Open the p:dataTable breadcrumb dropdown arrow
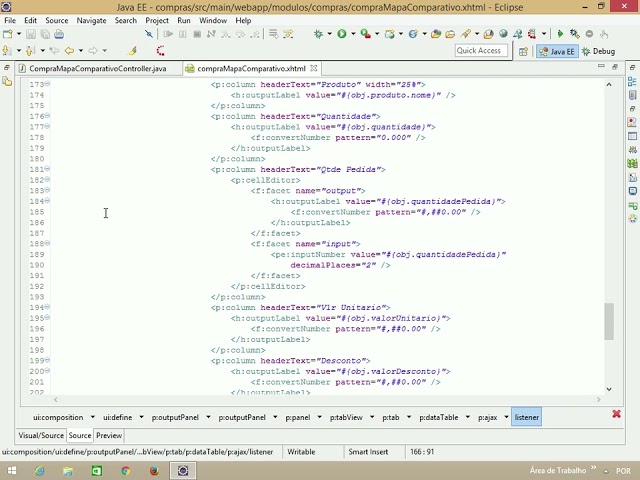Screen dimensions: 640x480 (468, 417)
